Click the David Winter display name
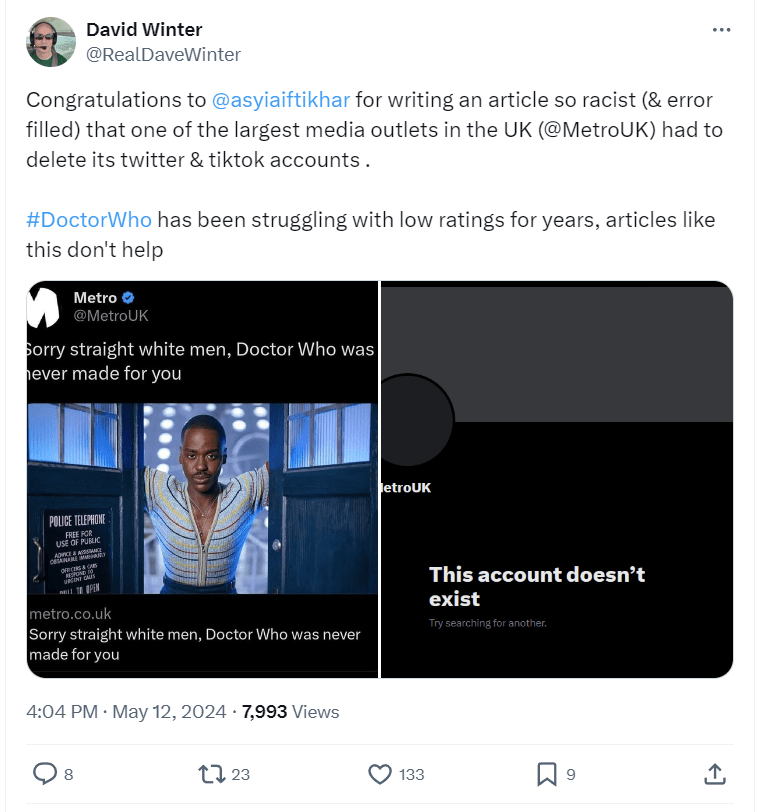The height and width of the screenshot is (812, 759). [x=144, y=30]
